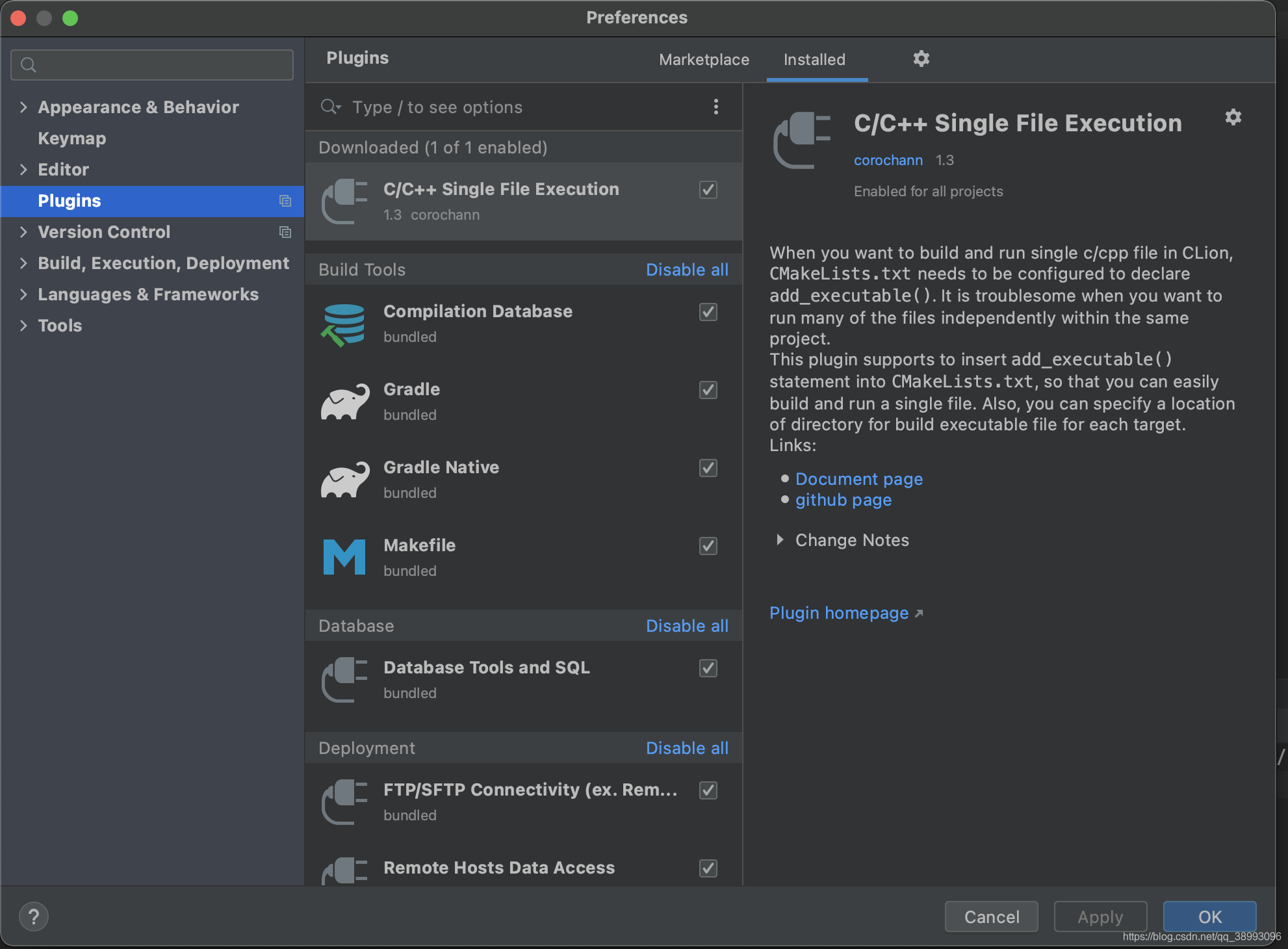Click the Gradle elephant icon

[x=344, y=402]
